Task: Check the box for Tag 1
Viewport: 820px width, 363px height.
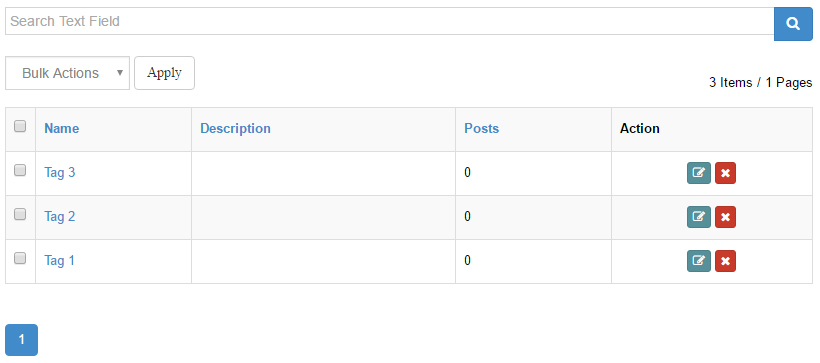Action: tap(20, 258)
